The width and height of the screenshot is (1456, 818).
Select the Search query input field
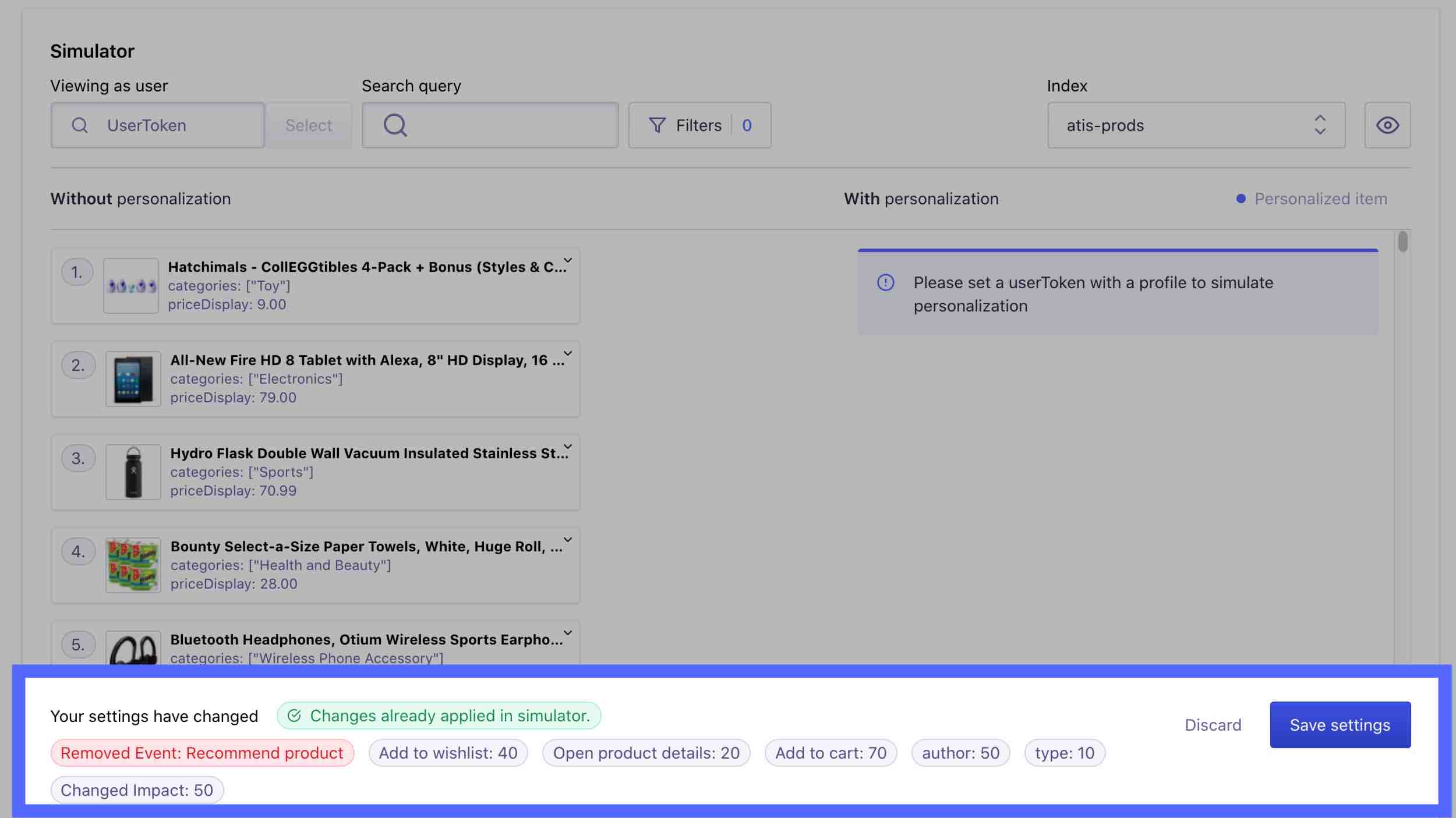point(489,125)
